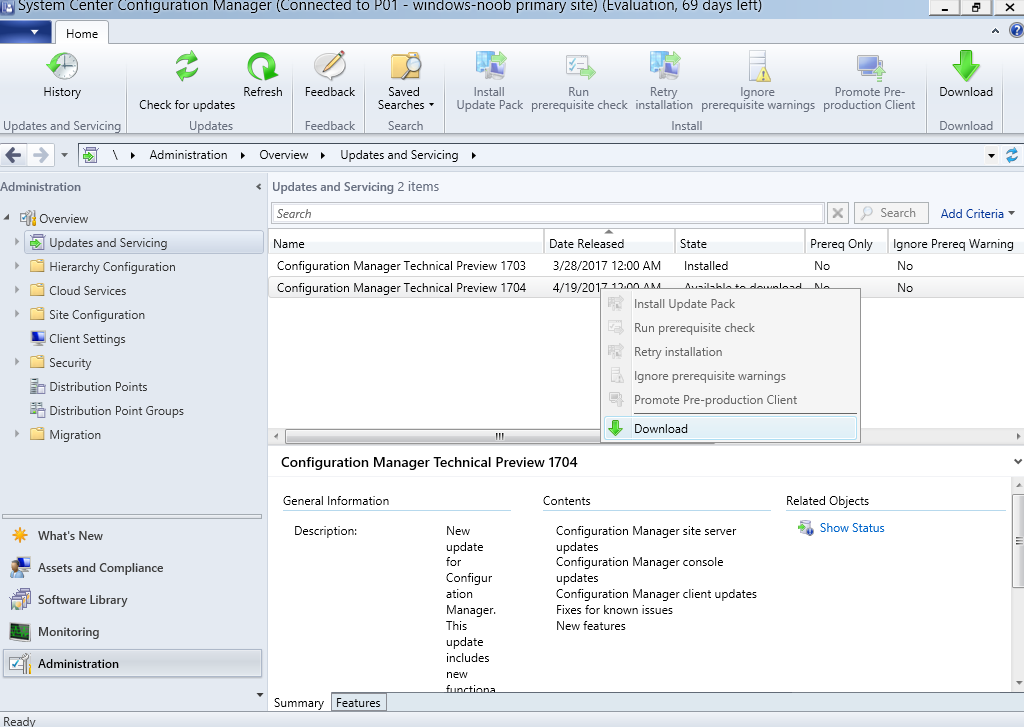Sort by the State column header
The height and width of the screenshot is (727, 1024).
pyautogui.click(x=740, y=244)
